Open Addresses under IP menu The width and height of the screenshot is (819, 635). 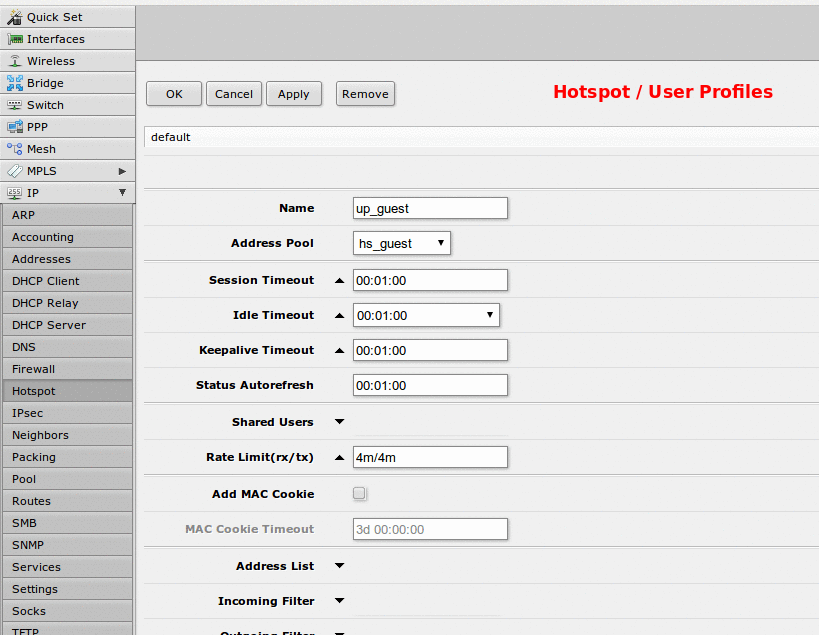(x=68, y=259)
